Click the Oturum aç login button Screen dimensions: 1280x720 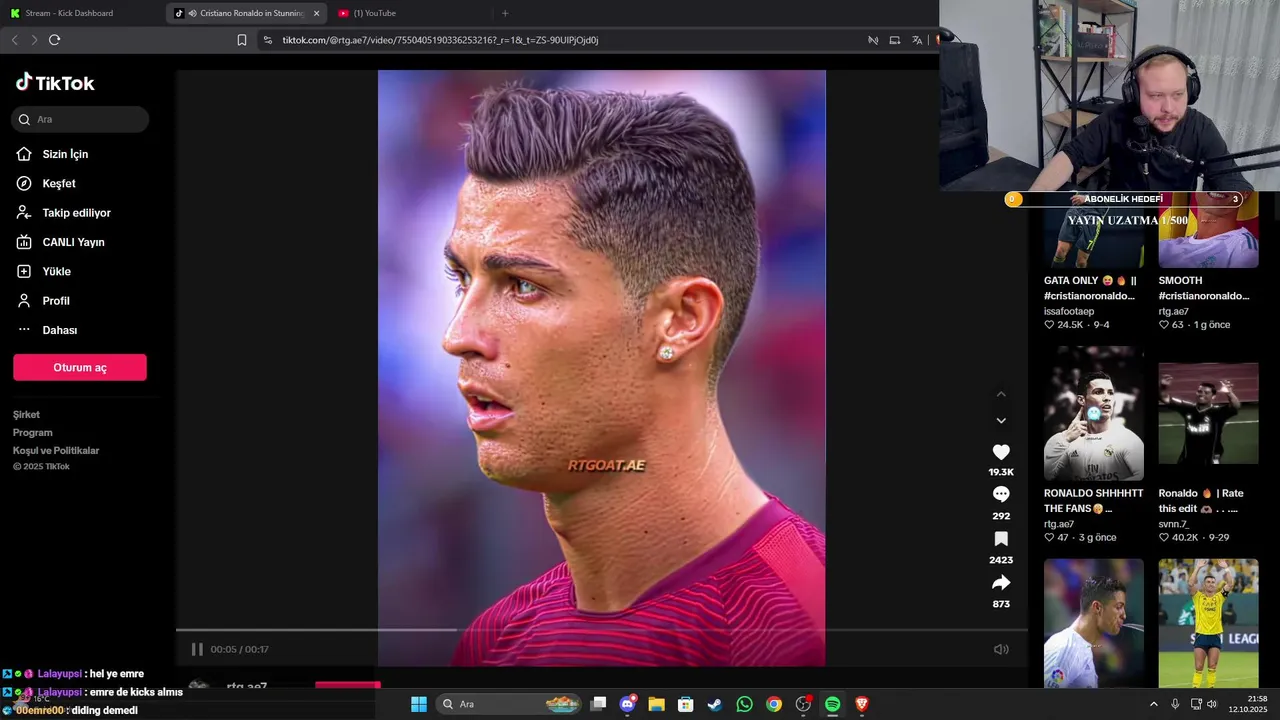point(80,367)
